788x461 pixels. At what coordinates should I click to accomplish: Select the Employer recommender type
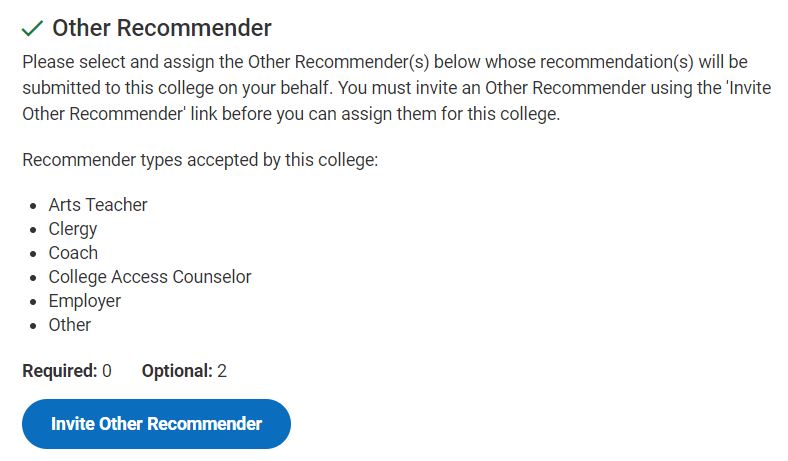pos(85,301)
